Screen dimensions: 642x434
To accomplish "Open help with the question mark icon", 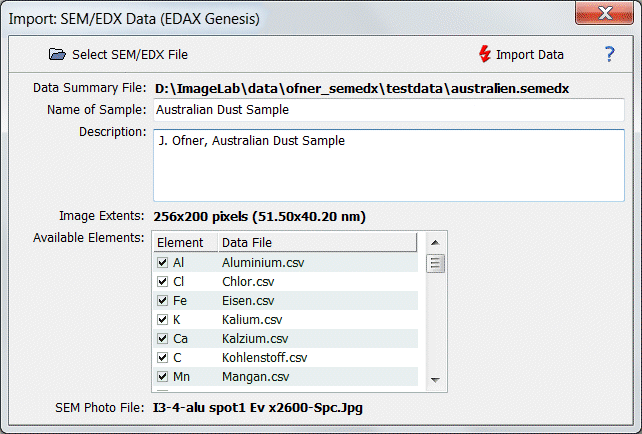I will [x=609, y=54].
